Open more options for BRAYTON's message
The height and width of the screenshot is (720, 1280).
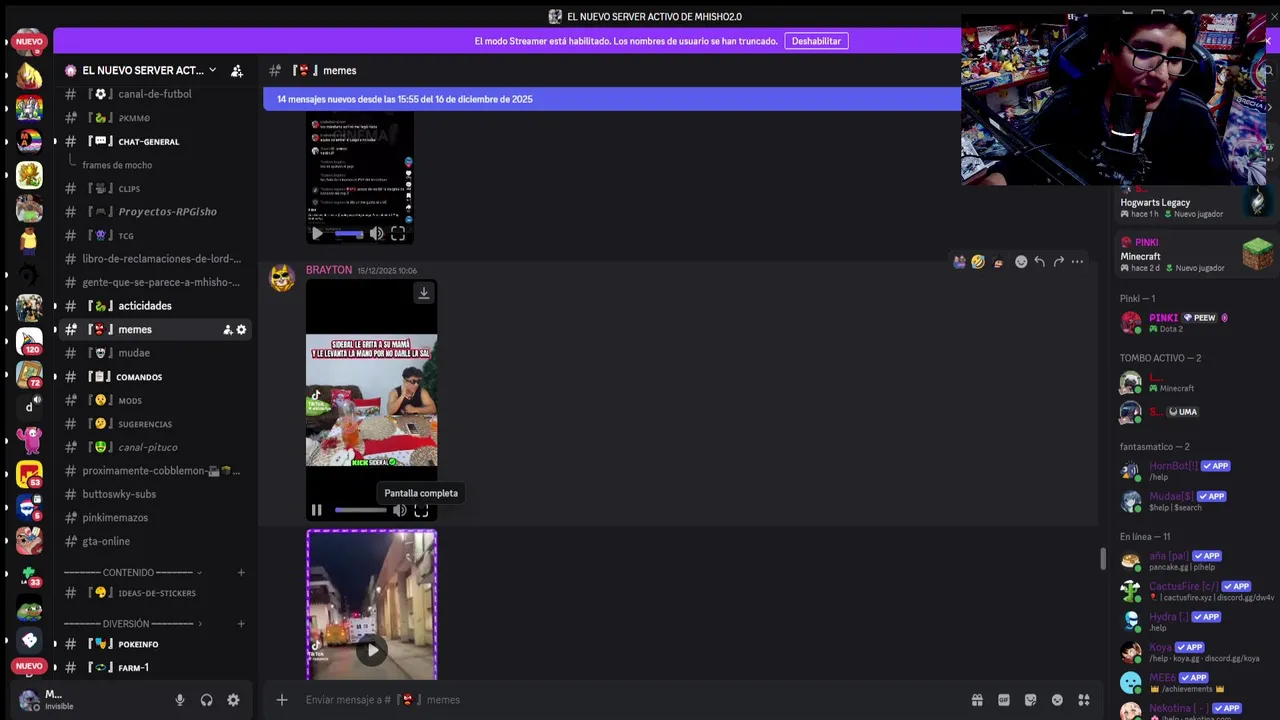[x=1077, y=262]
